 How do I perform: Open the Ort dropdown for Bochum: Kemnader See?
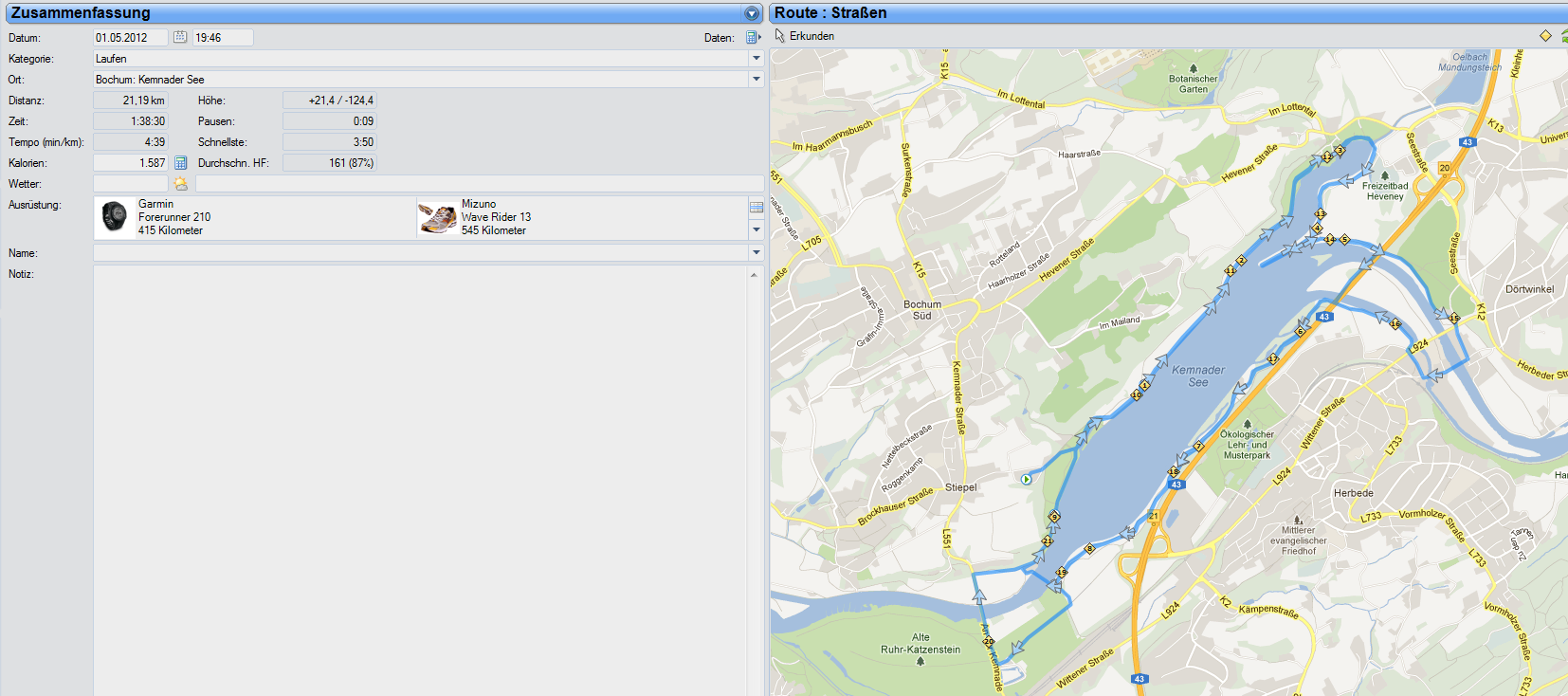[x=756, y=80]
